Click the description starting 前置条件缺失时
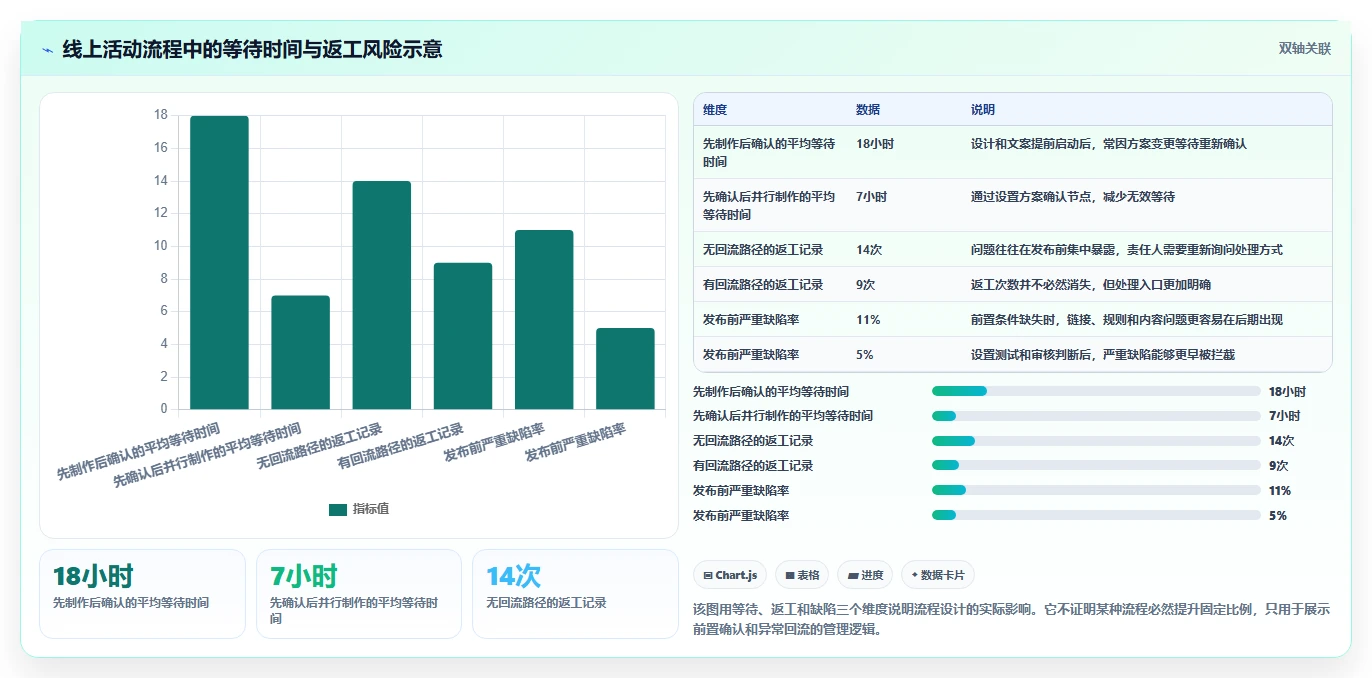Image resolution: width=1372 pixels, height=678 pixels. pos(1127,320)
